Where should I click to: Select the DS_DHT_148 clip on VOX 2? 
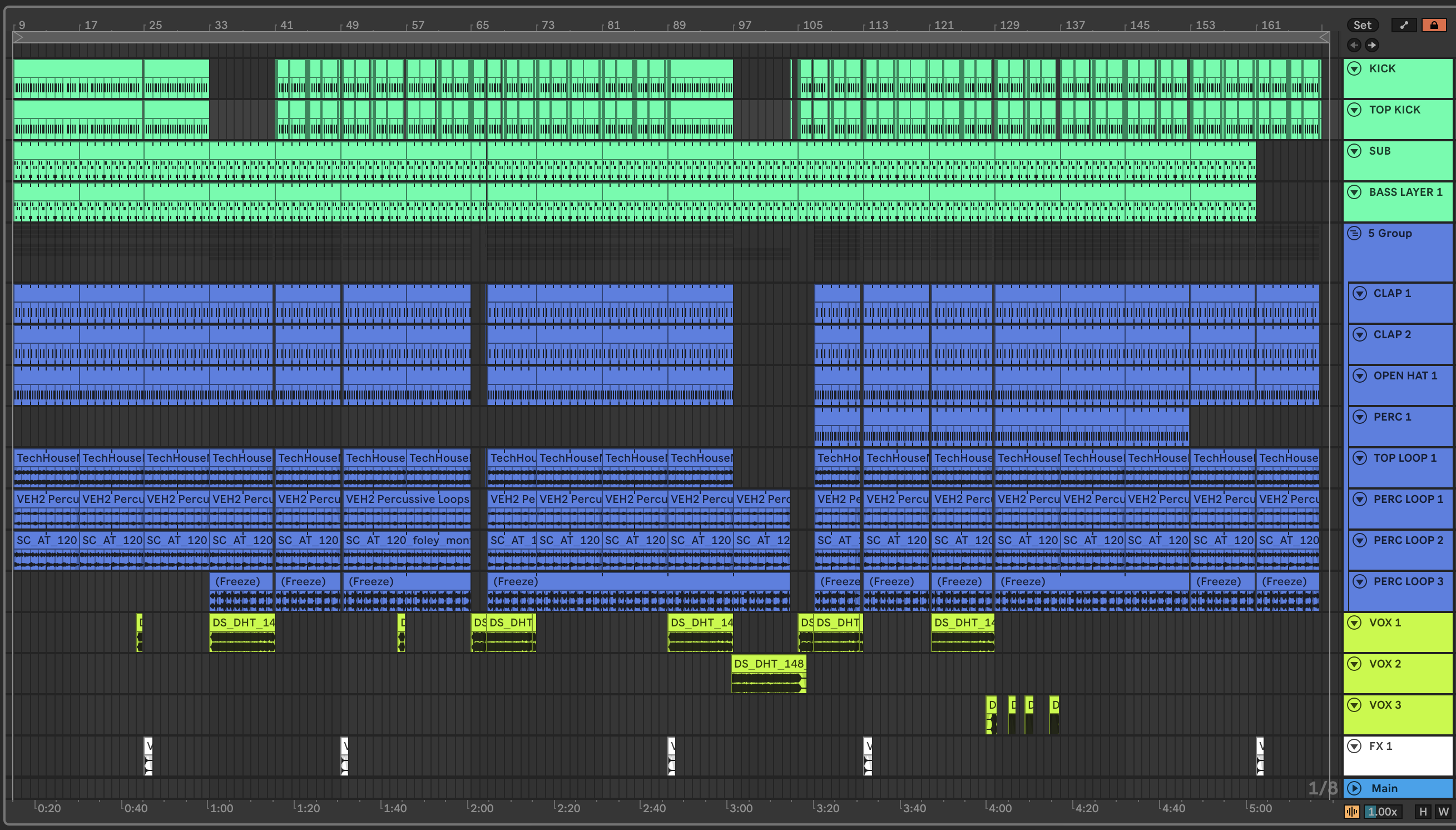767,664
